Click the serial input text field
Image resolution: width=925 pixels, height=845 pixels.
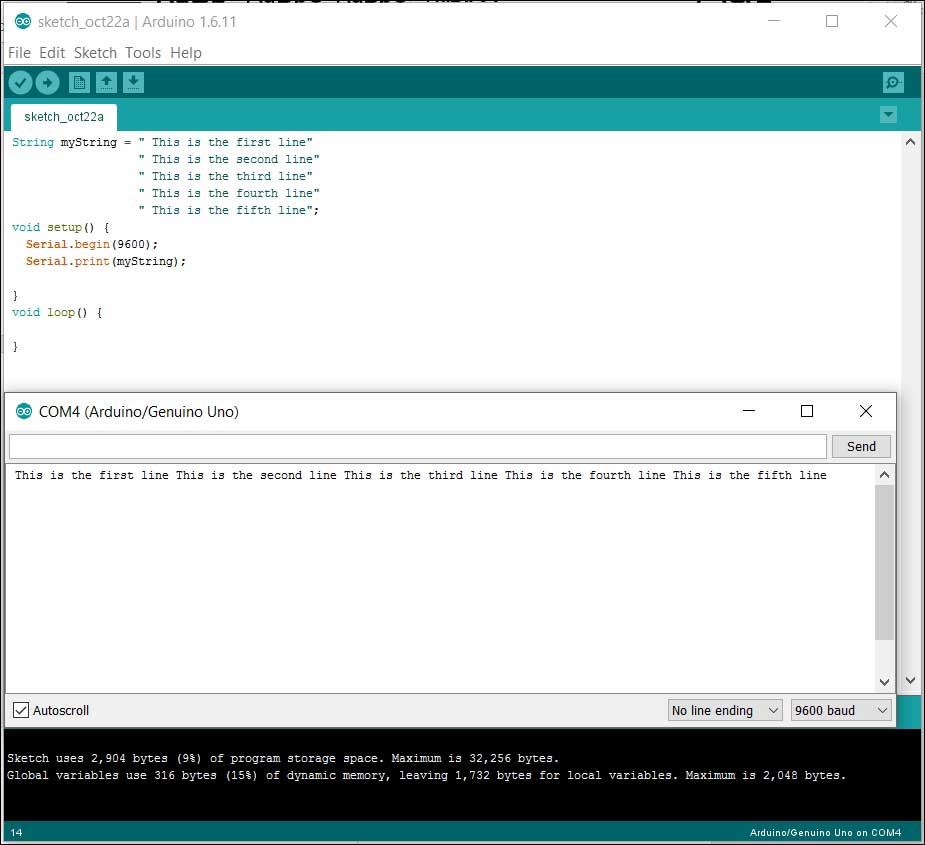tap(418, 447)
